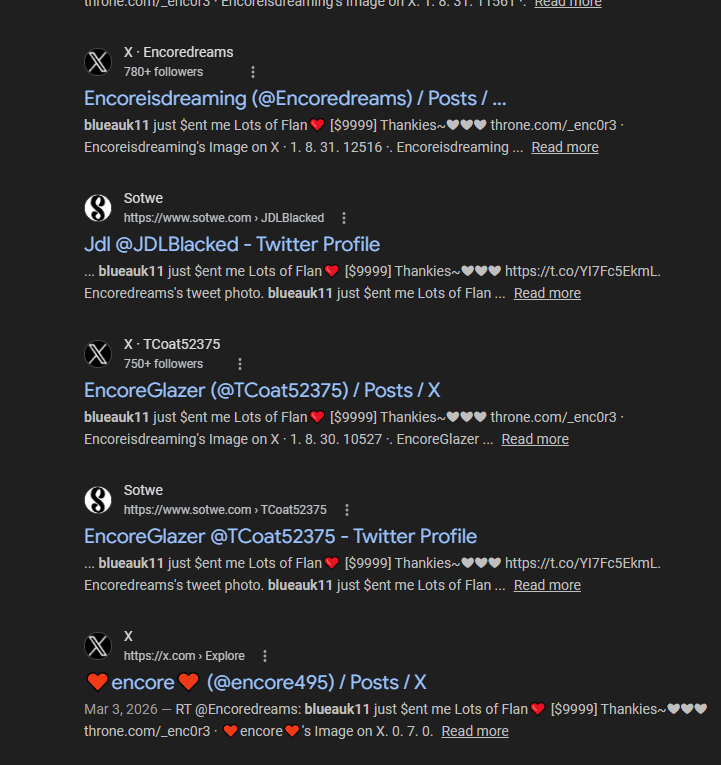
Task: Click sotwe.com › JDLBlacked URL breadcrumb
Action: tap(224, 218)
